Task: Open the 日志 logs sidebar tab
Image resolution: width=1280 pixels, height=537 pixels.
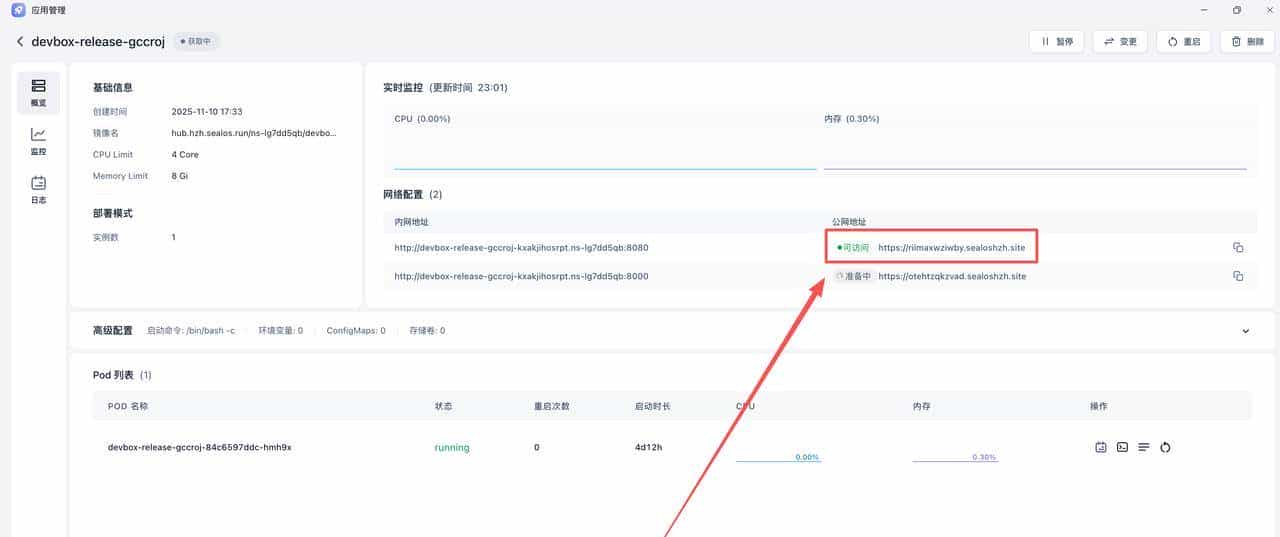Action: tap(38, 190)
